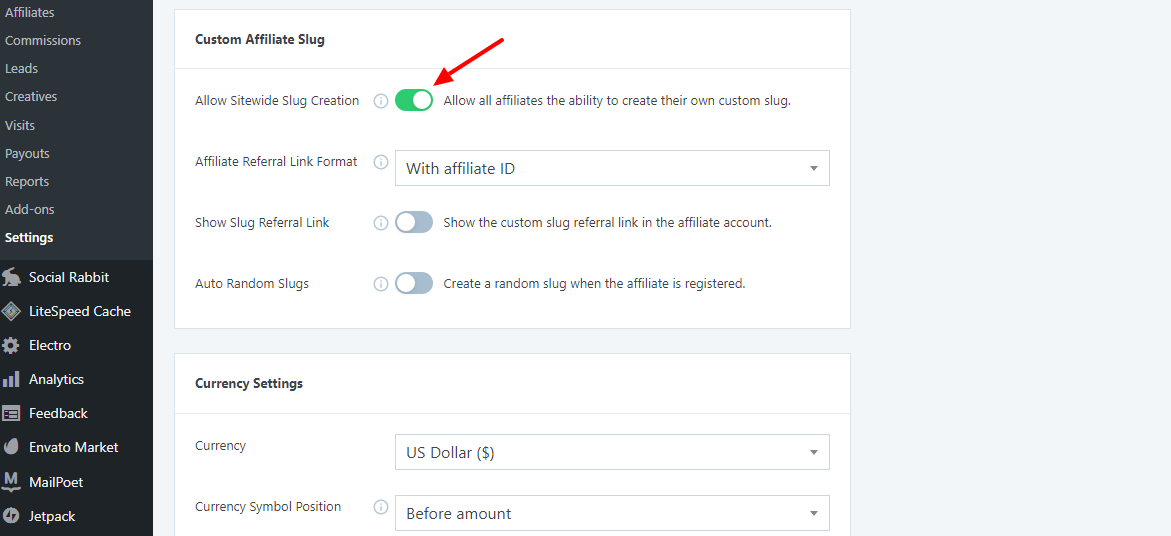Click the Jetpack lightning icon
The image size is (1171, 536).
coord(11,516)
